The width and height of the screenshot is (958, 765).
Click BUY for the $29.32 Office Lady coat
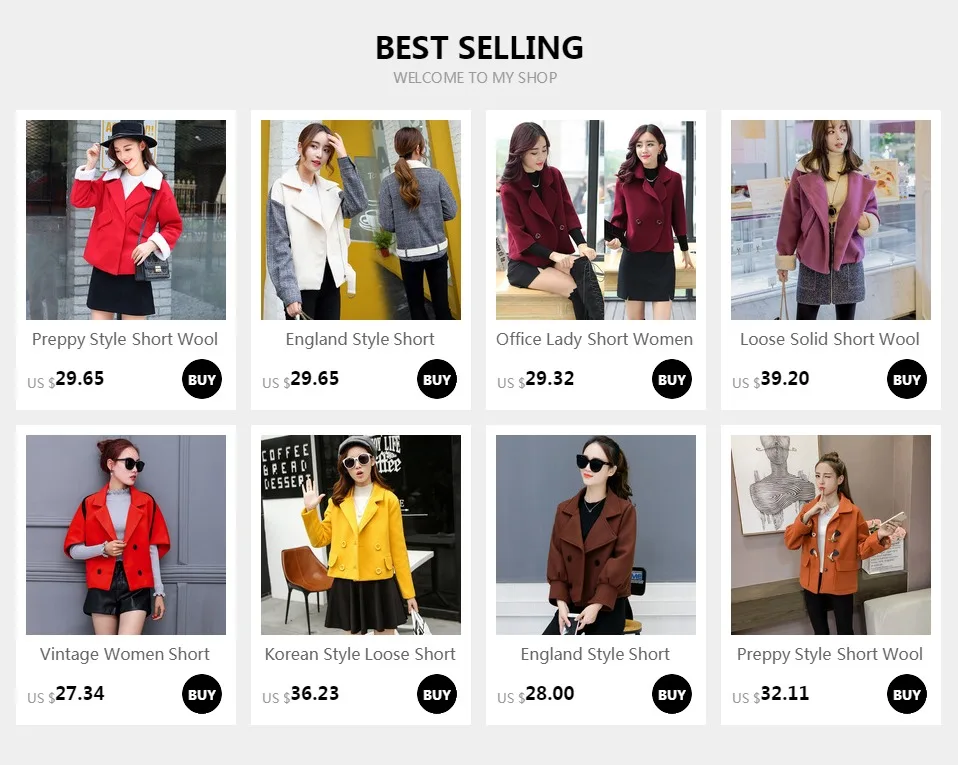tap(671, 379)
